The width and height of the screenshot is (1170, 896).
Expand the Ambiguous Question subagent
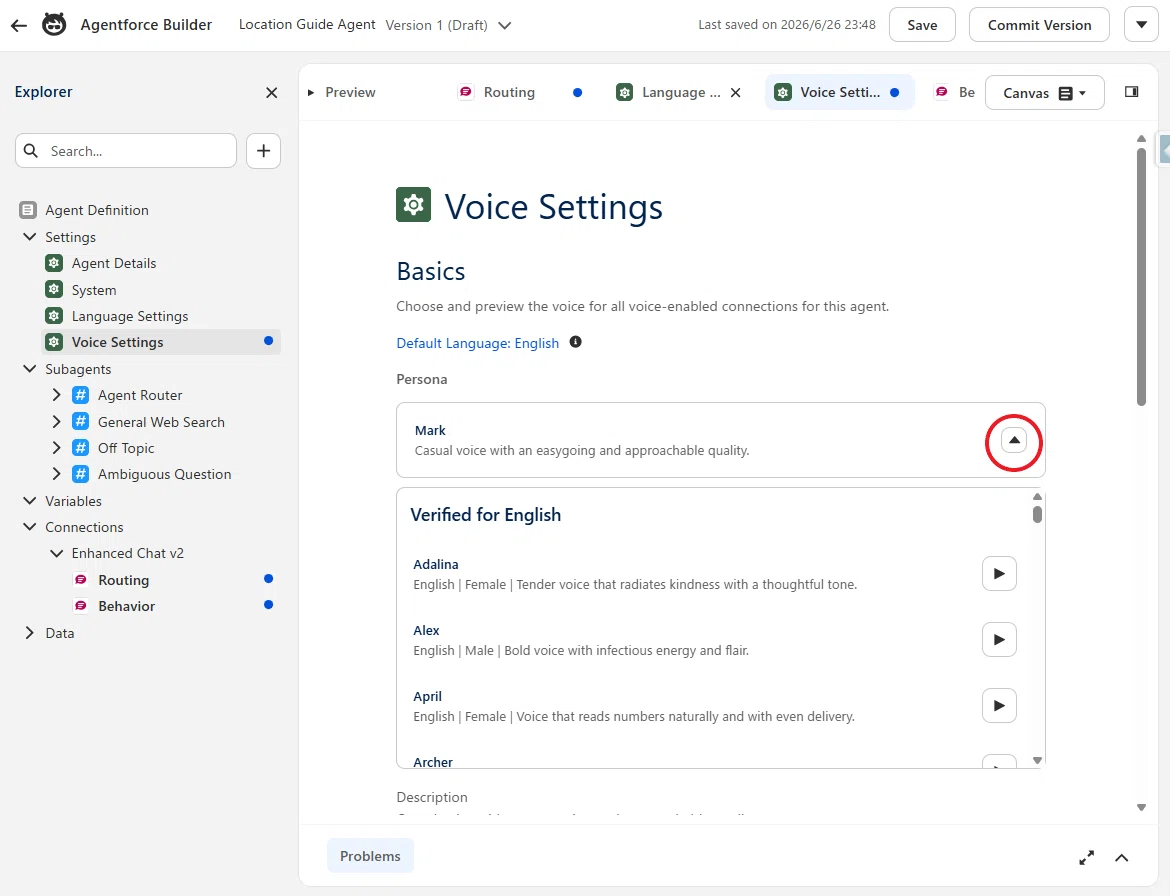57,474
